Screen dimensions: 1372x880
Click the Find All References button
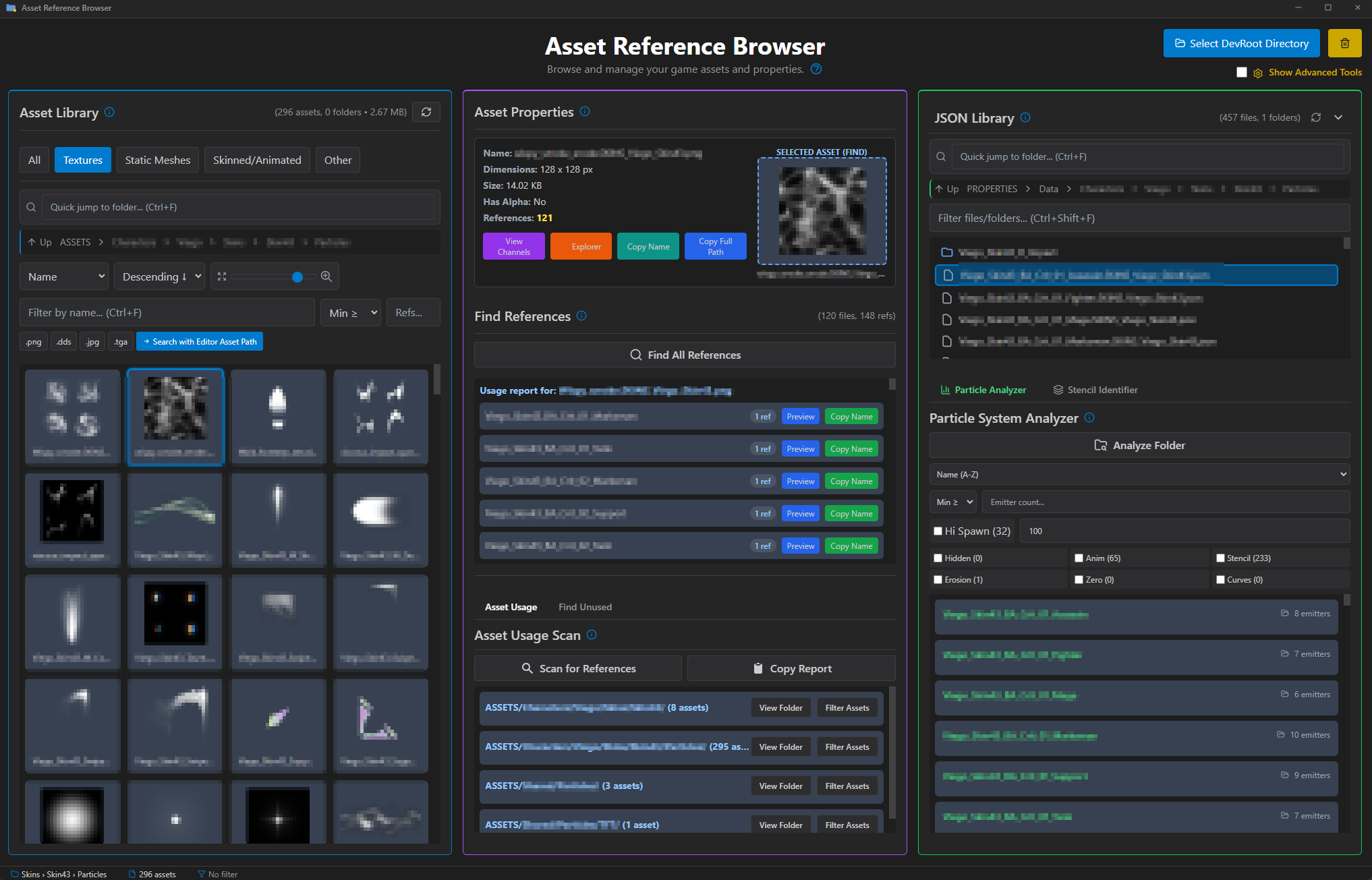point(684,354)
